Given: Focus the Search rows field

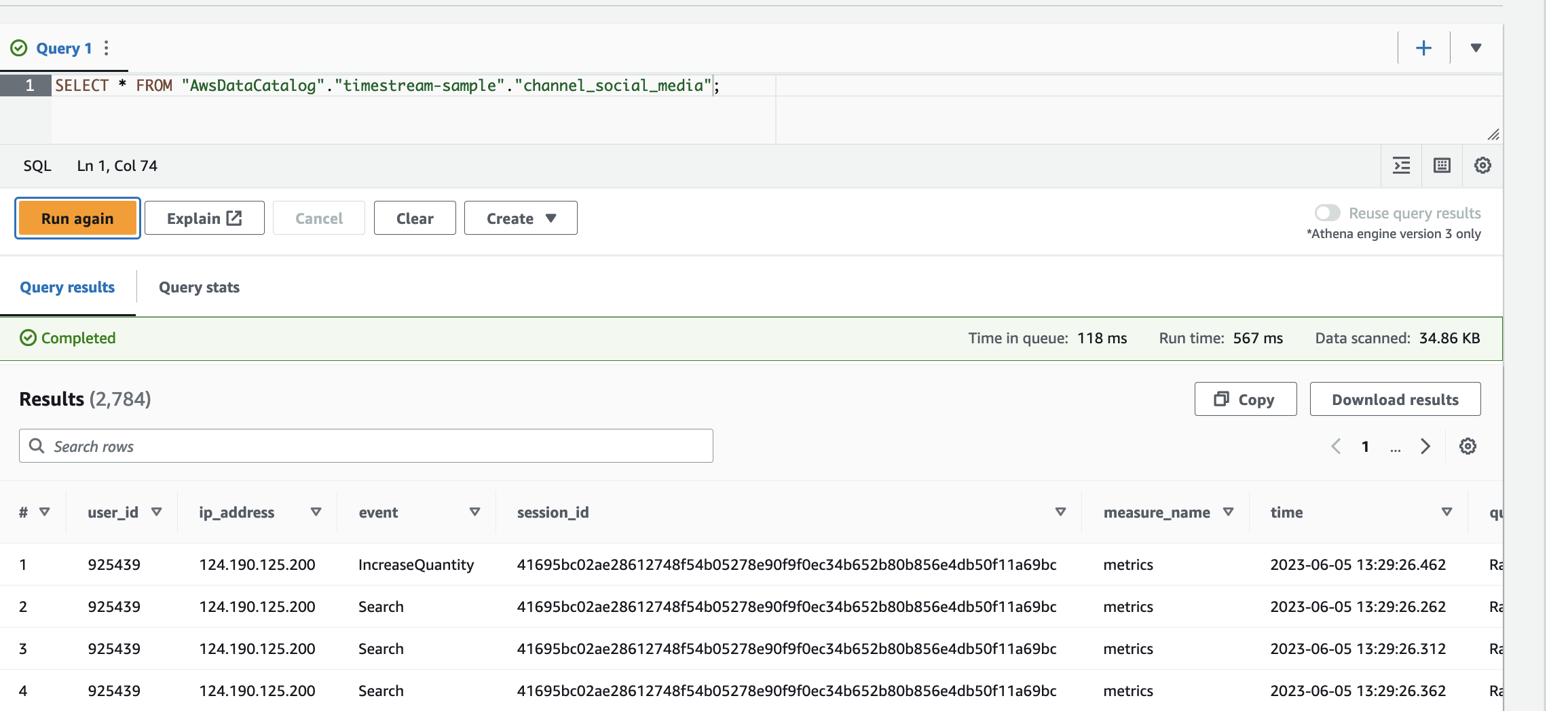Looking at the screenshot, I should click(366, 446).
